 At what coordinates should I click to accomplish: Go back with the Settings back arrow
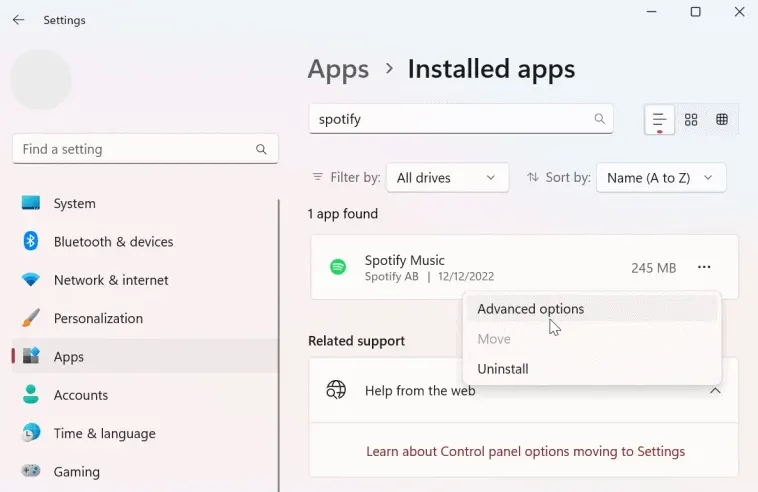(18, 20)
